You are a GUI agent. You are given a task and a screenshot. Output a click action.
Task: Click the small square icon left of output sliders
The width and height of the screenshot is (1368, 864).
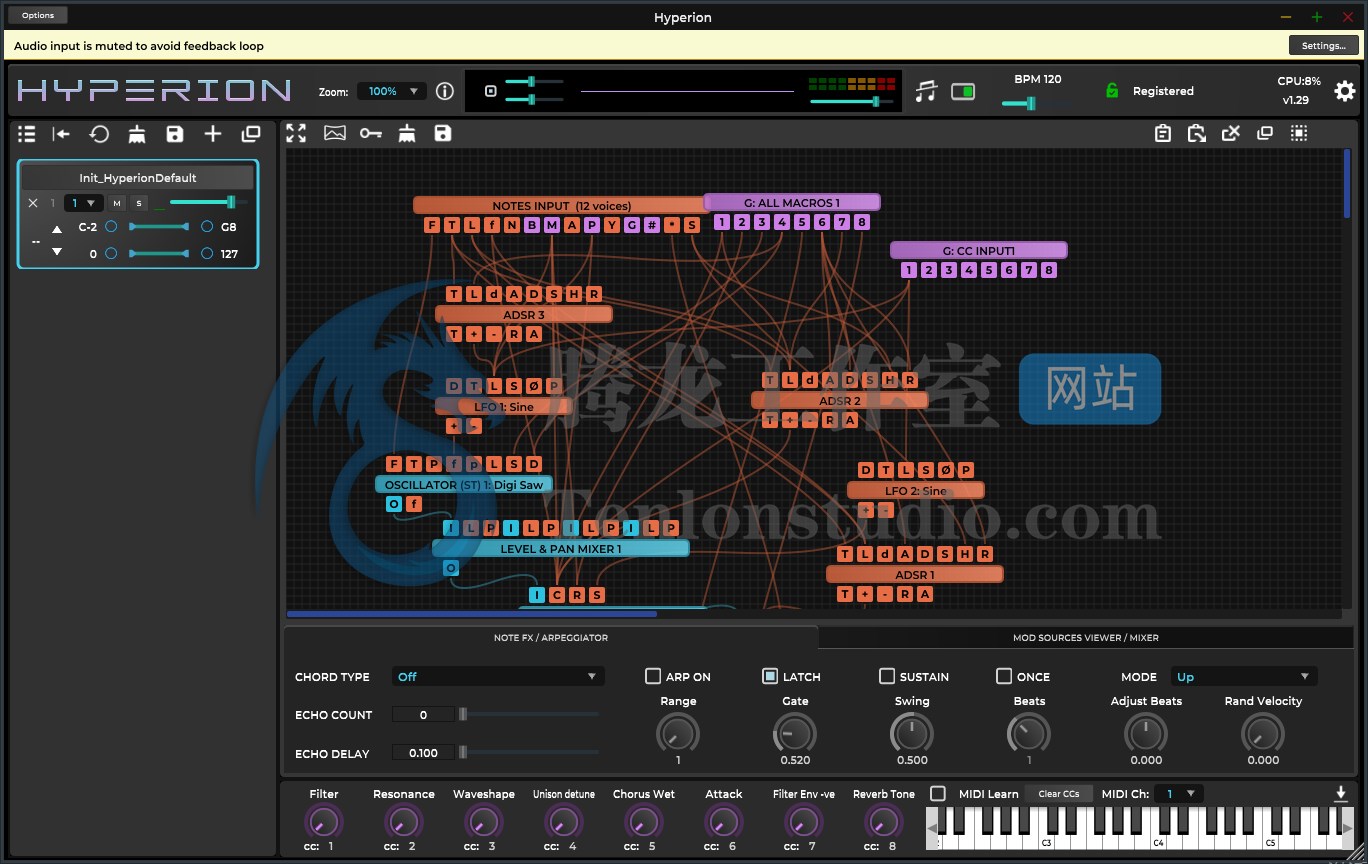tap(491, 91)
